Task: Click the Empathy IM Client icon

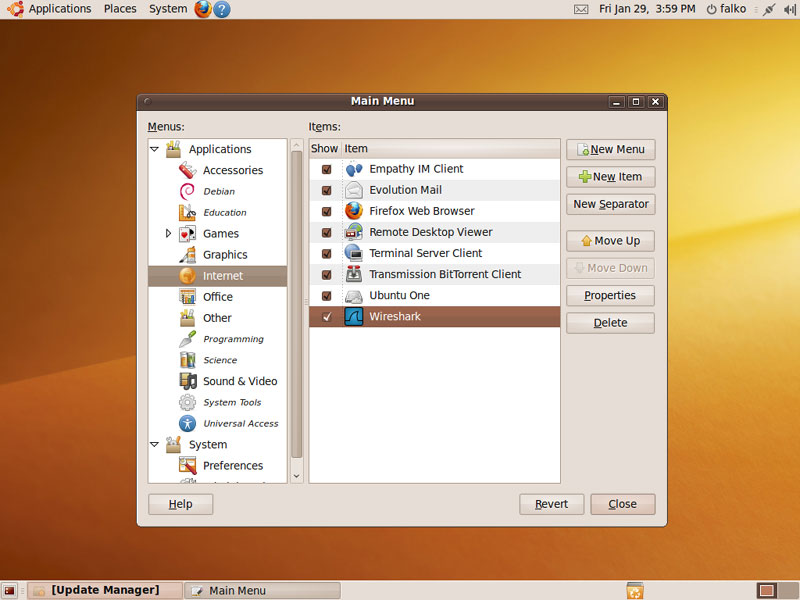Action: pos(354,169)
